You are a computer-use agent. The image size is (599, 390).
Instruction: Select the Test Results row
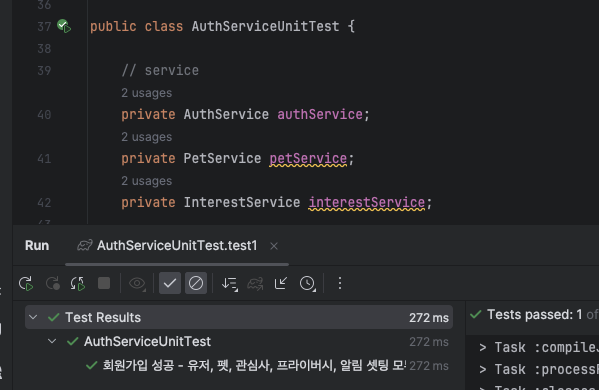pos(239,317)
